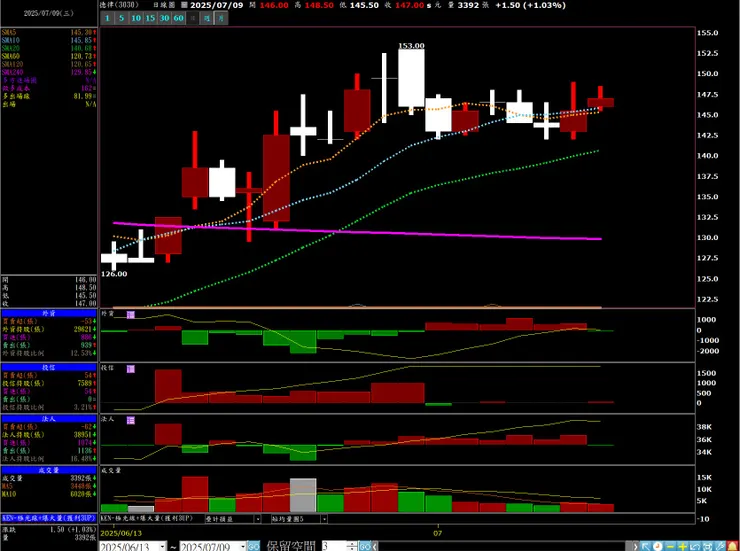Switch chart to 60-minute interval

click(178, 18)
